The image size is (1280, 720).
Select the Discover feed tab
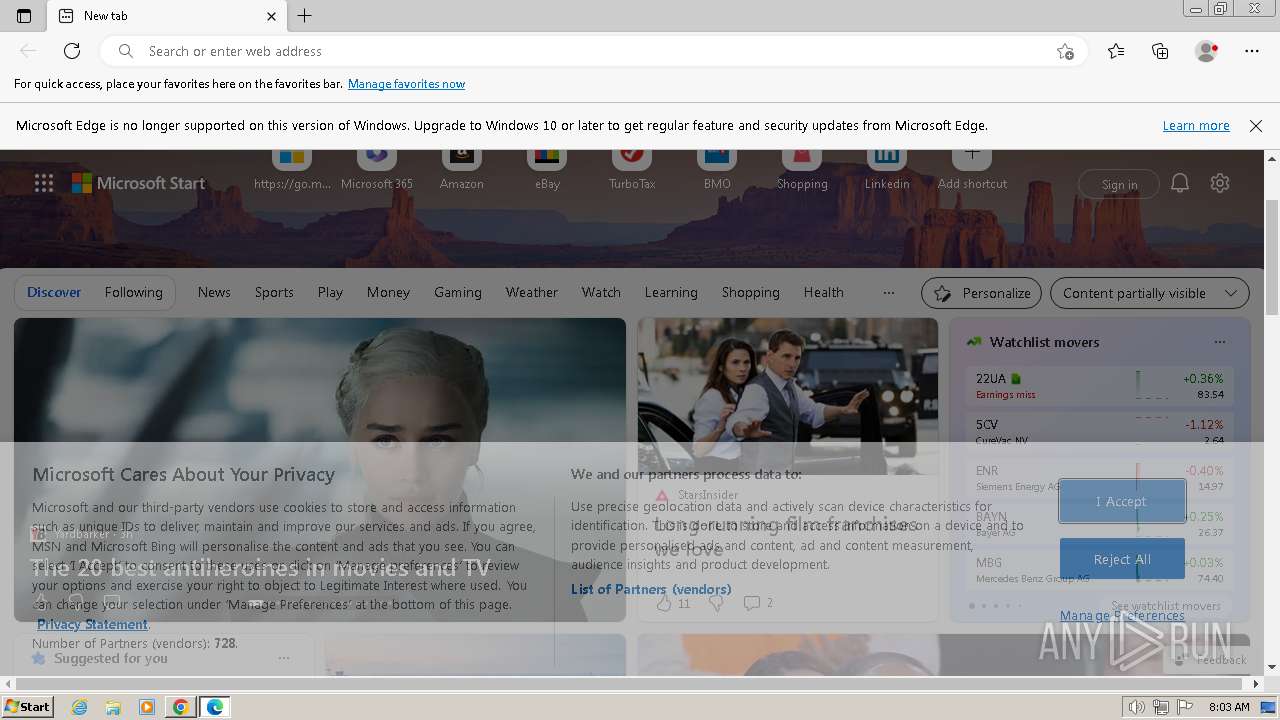tap(54, 292)
